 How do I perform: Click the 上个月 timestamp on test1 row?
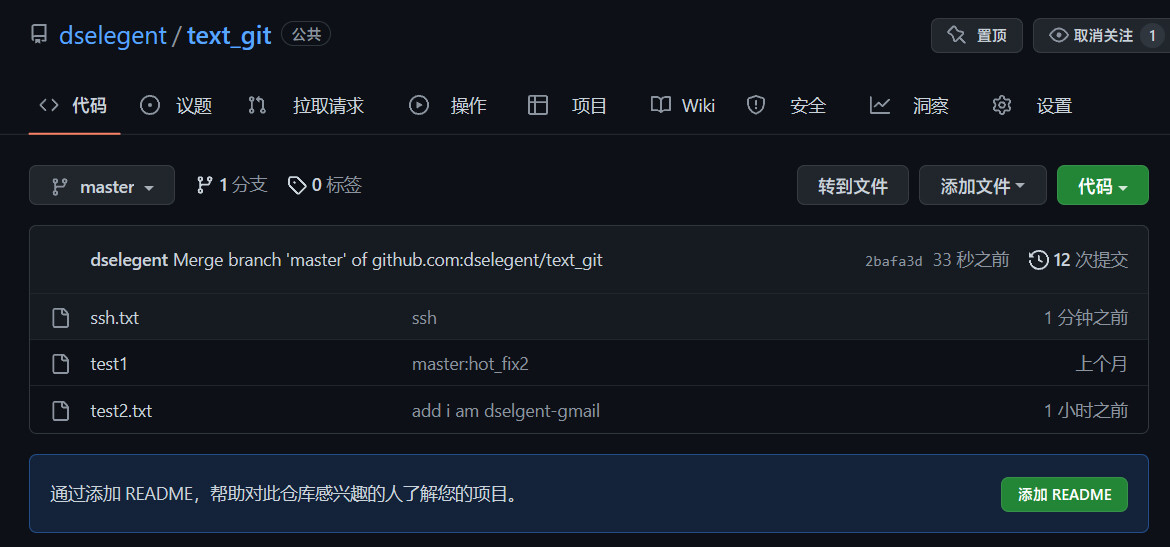click(x=1101, y=364)
